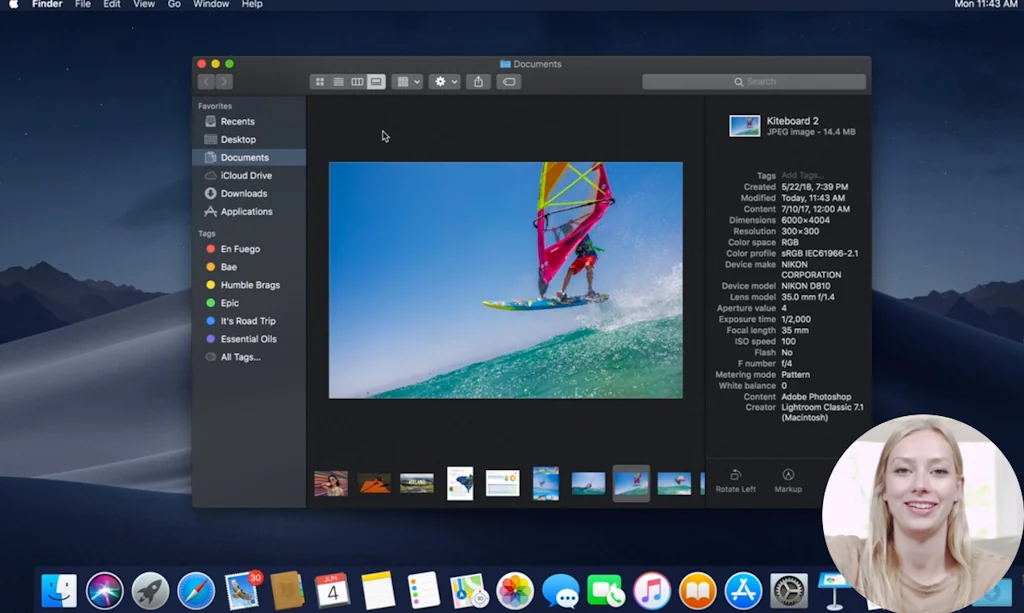This screenshot has height=613, width=1024.
Task: Filter by the red En Fuego tag
Action: click(240, 249)
